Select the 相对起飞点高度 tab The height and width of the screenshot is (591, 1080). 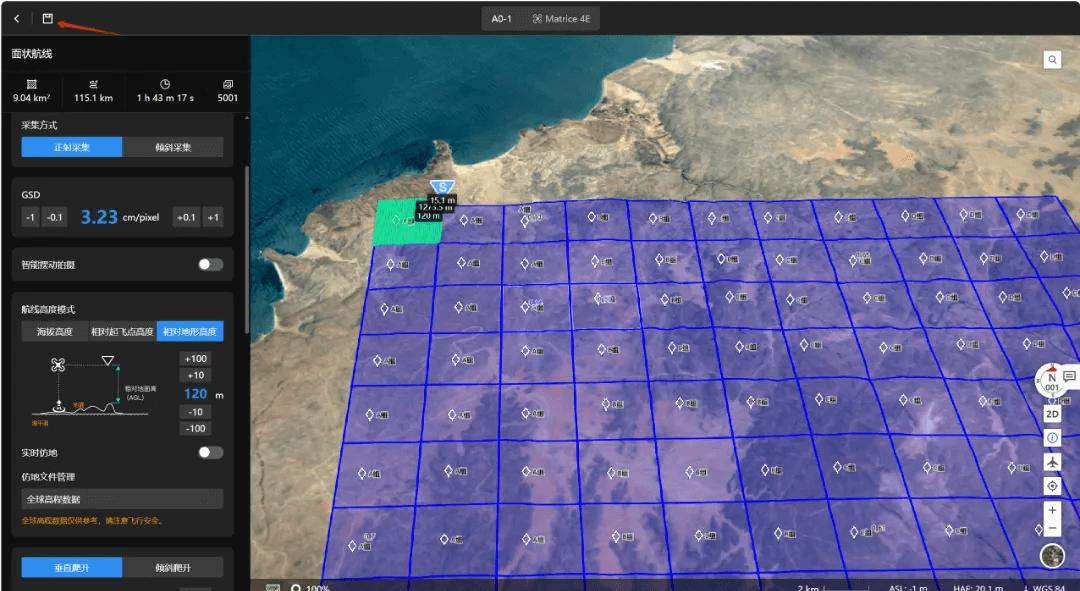pyautogui.click(x=123, y=331)
